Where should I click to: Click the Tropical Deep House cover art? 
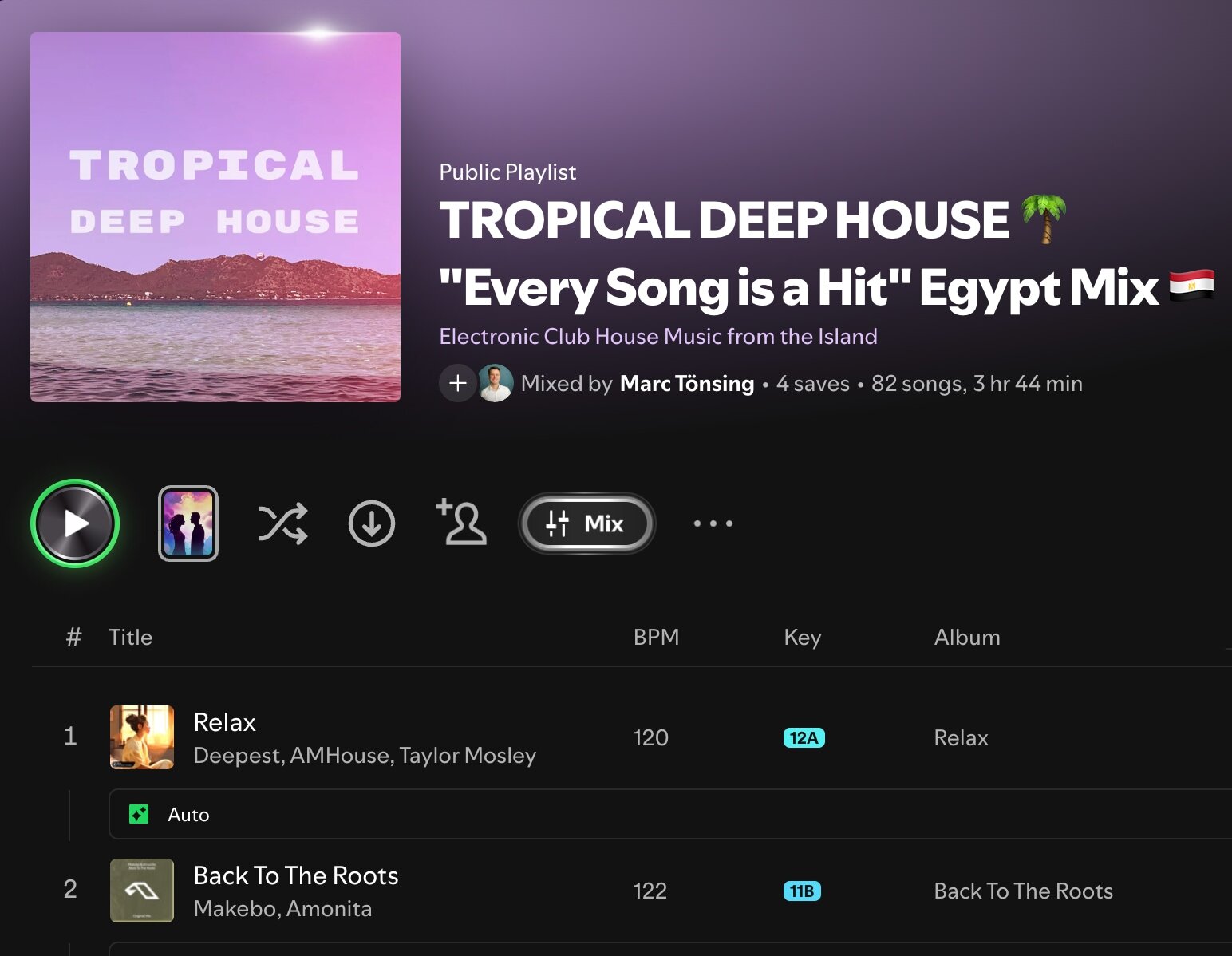215,217
